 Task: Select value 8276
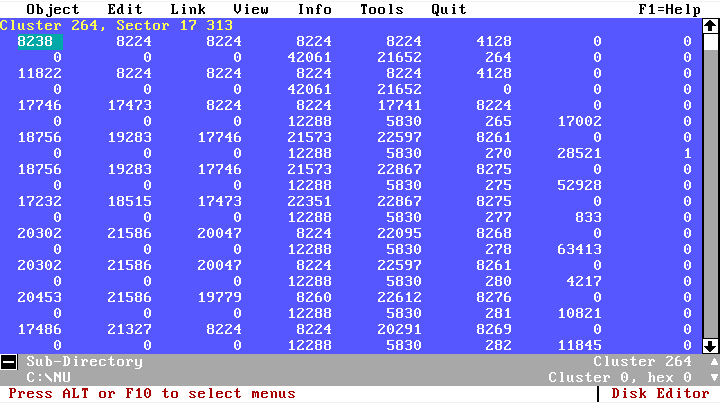pos(494,297)
